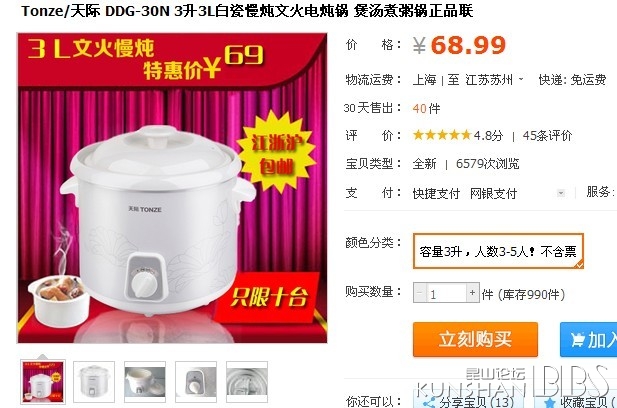
Task: Click the quantity input field
Action: tap(446, 293)
